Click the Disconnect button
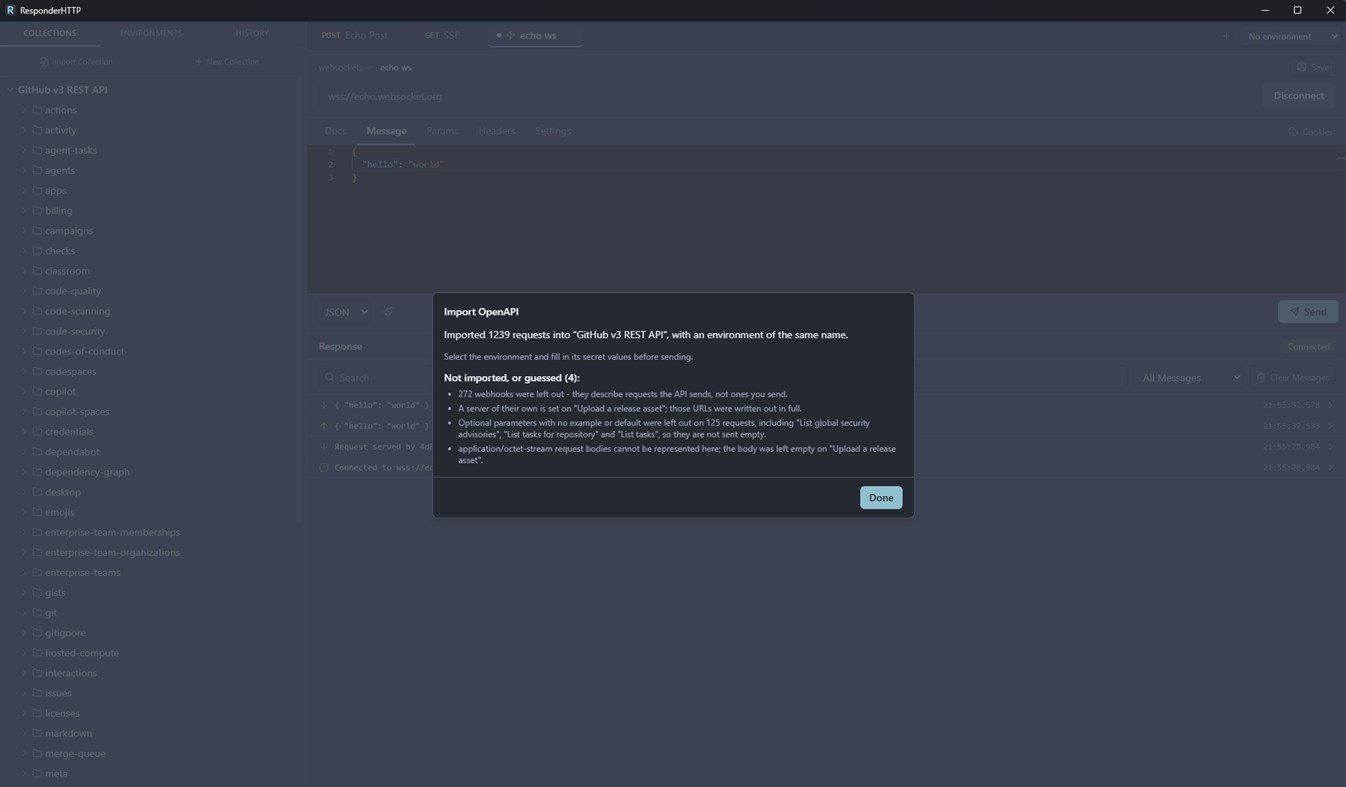The width and height of the screenshot is (1346, 787). coord(1298,96)
